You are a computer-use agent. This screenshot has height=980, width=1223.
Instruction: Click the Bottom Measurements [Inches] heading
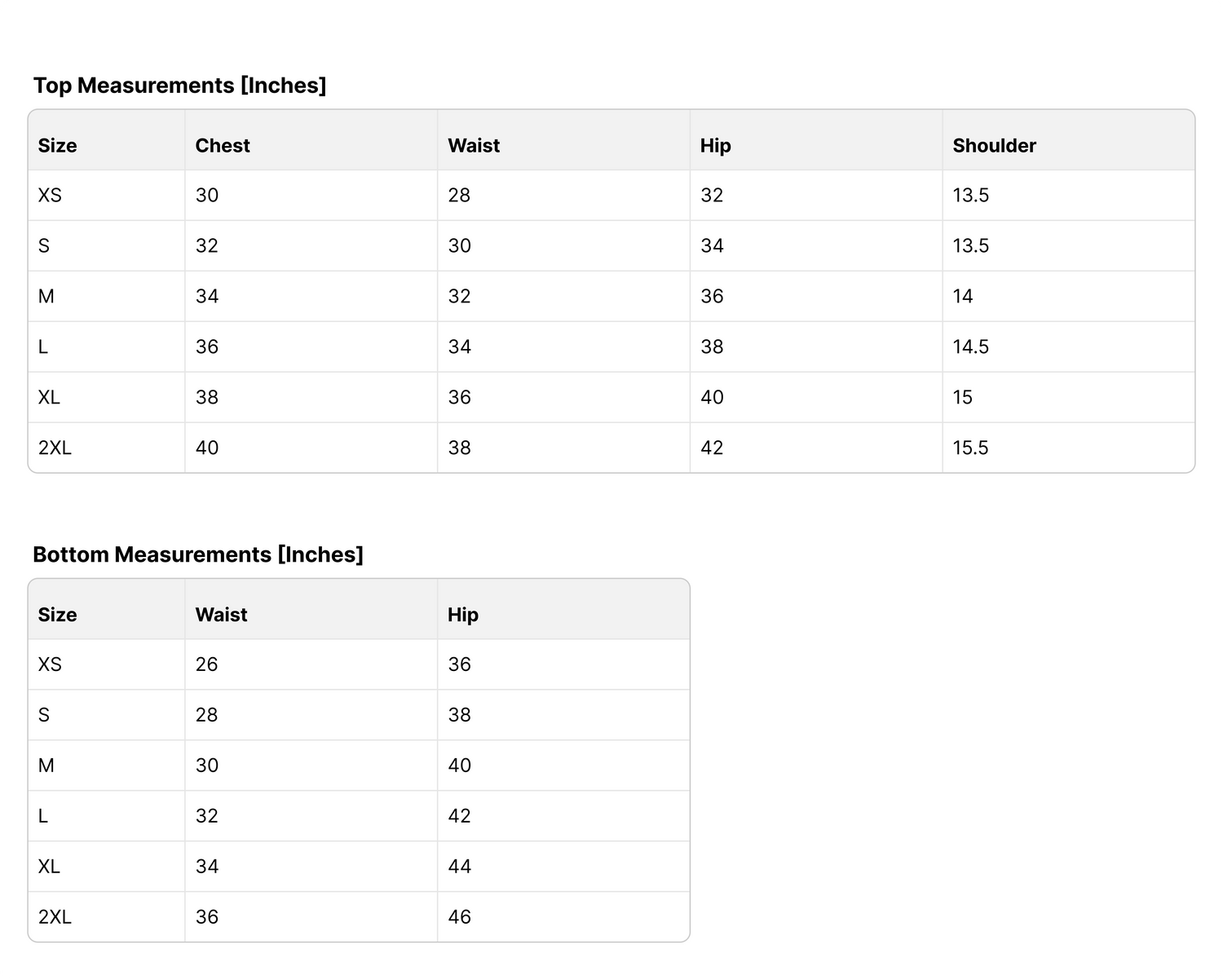(x=198, y=554)
